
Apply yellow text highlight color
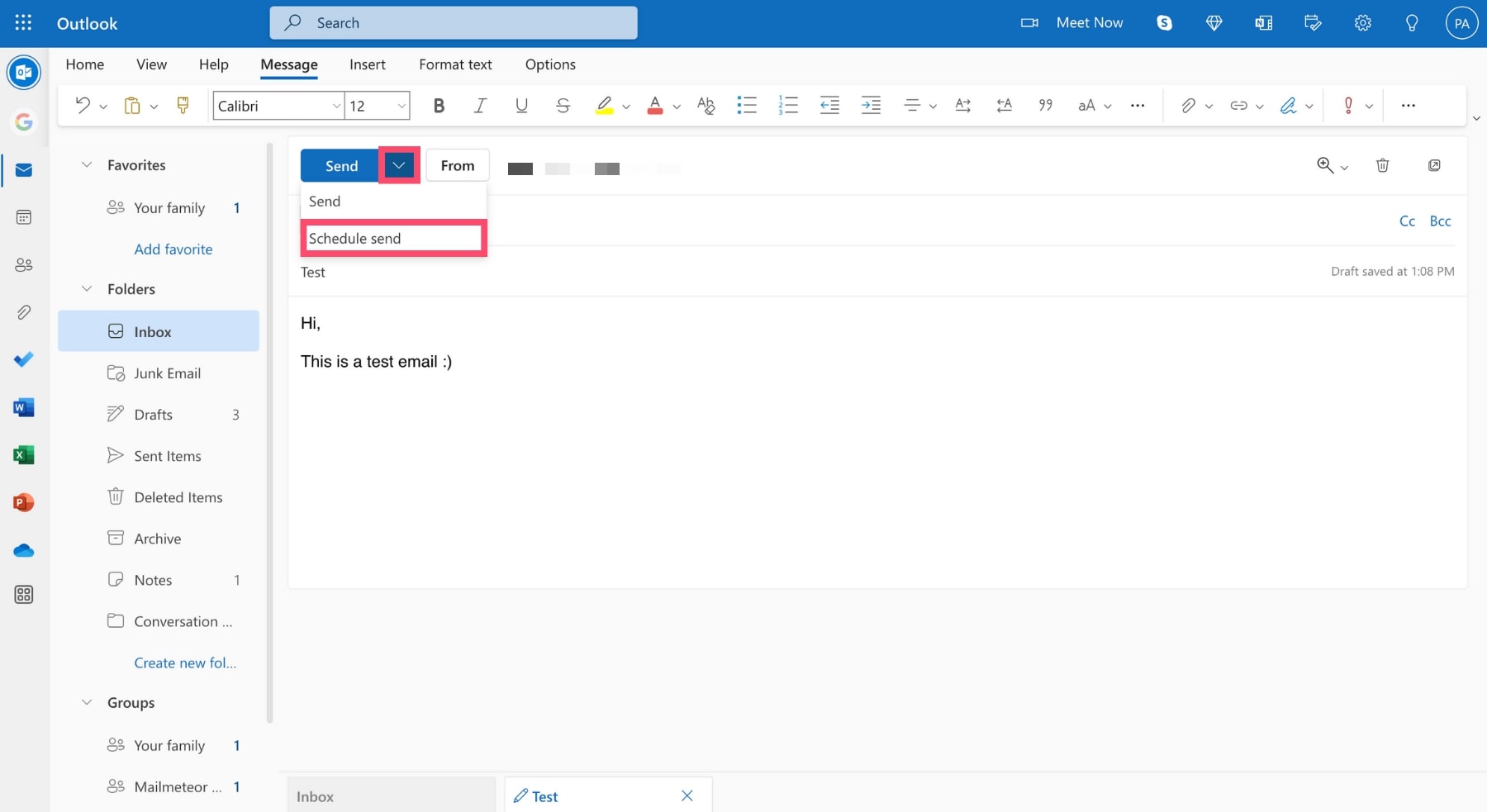(605, 105)
